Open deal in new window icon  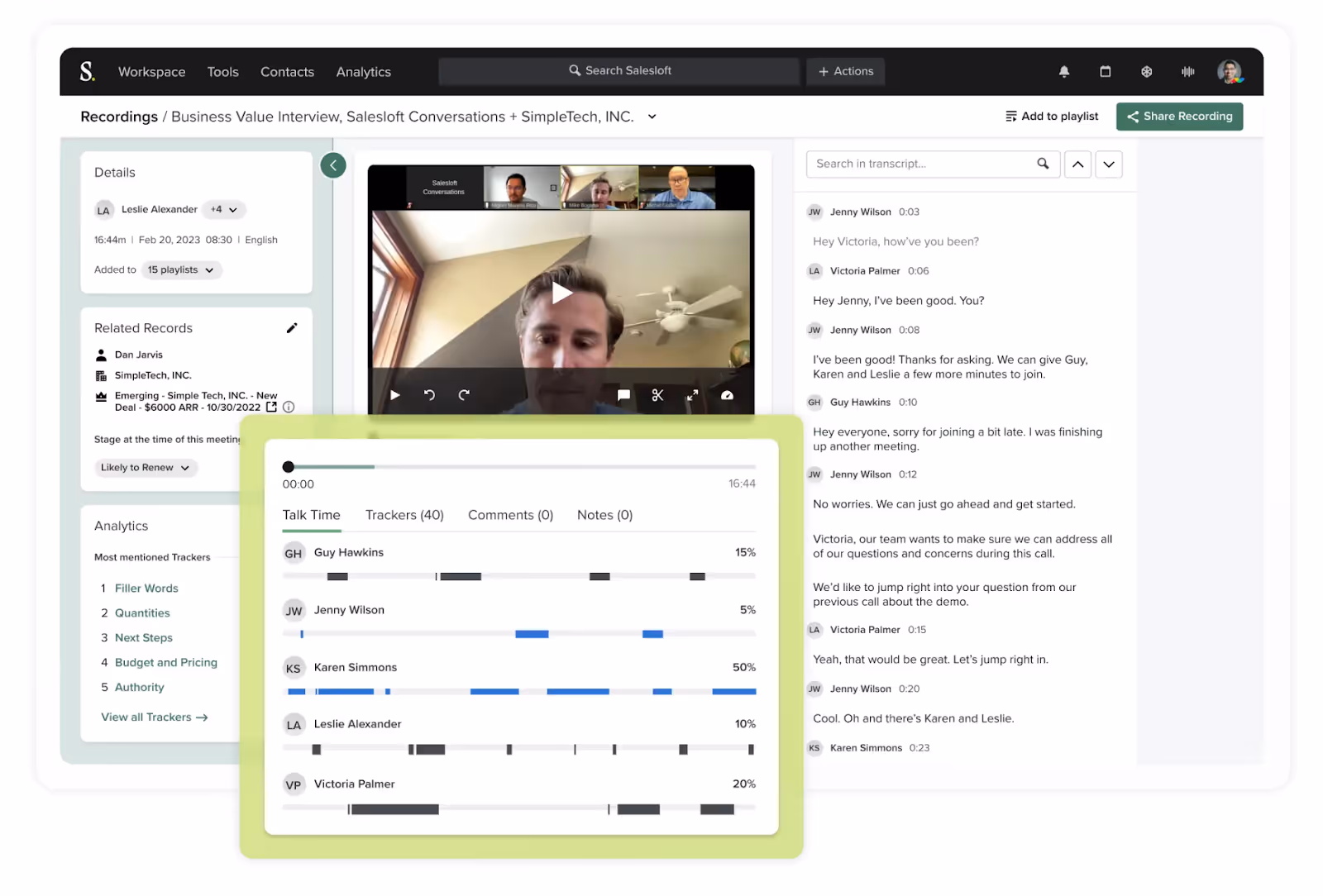point(271,407)
